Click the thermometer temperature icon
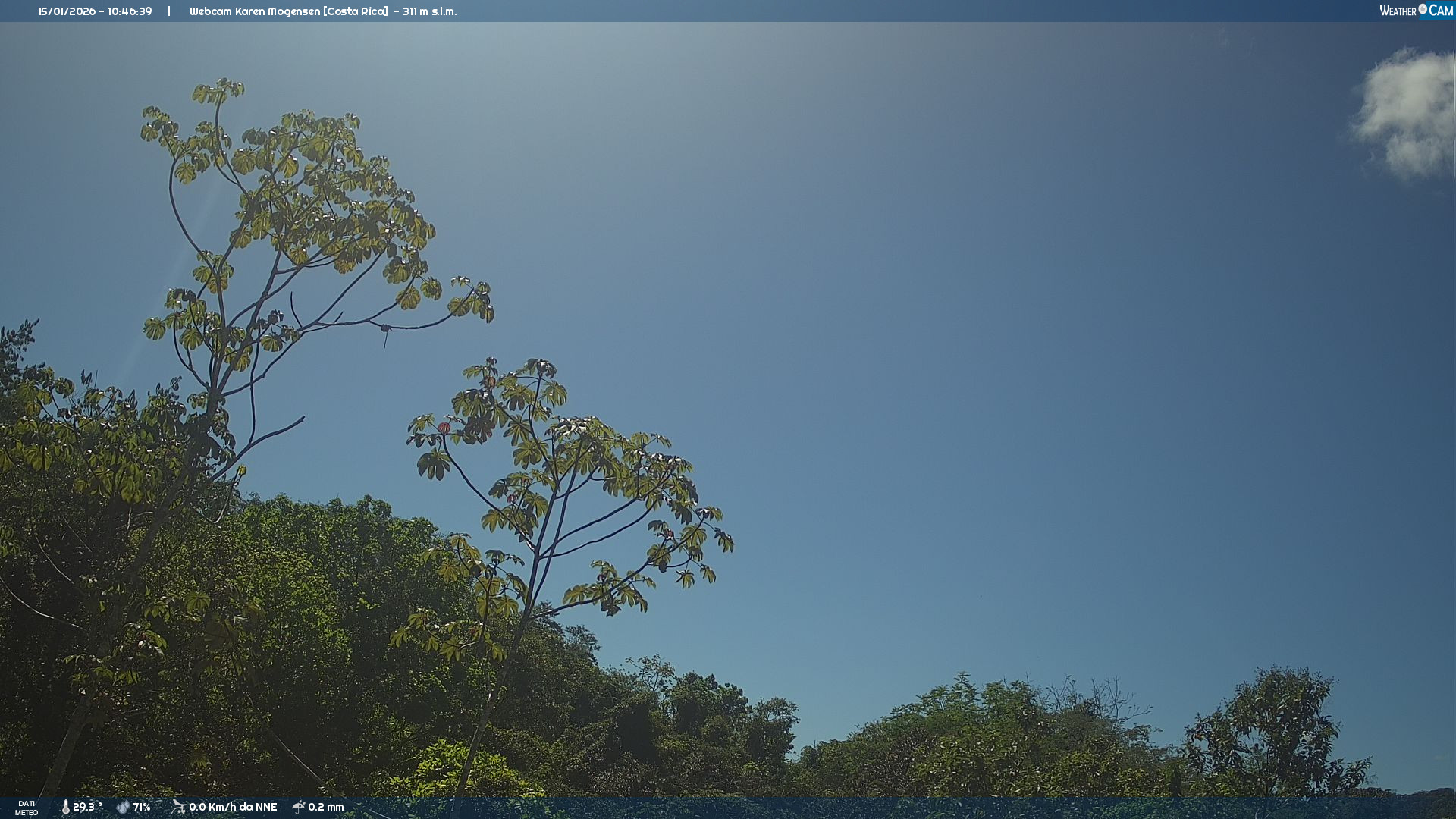This screenshot has width=1456, height=819. 65,807
